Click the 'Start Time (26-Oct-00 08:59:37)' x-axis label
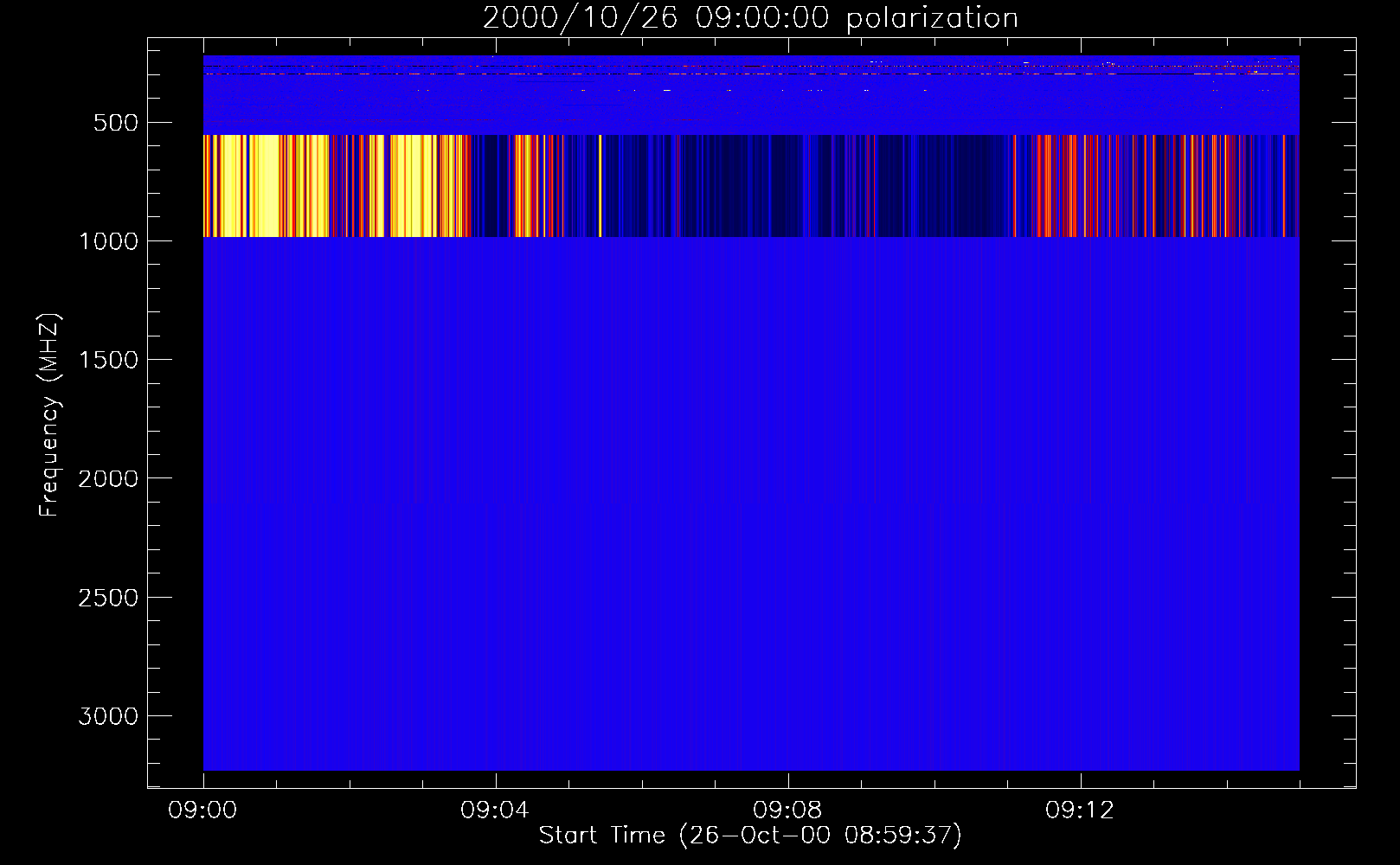This screenshot has width=1400, height=865. tap(750, 836)
